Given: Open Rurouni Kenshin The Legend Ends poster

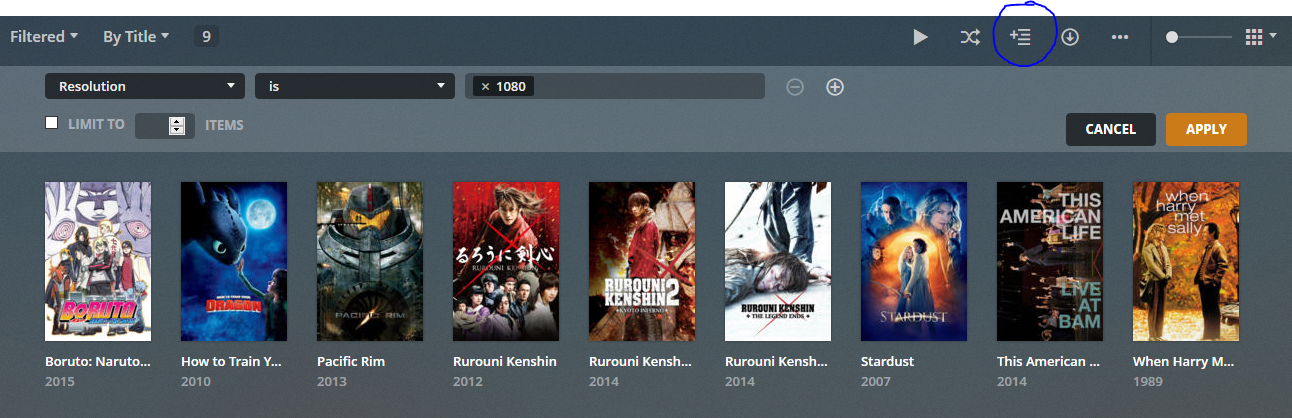Looking at the screenshot, I should point(778,261).
